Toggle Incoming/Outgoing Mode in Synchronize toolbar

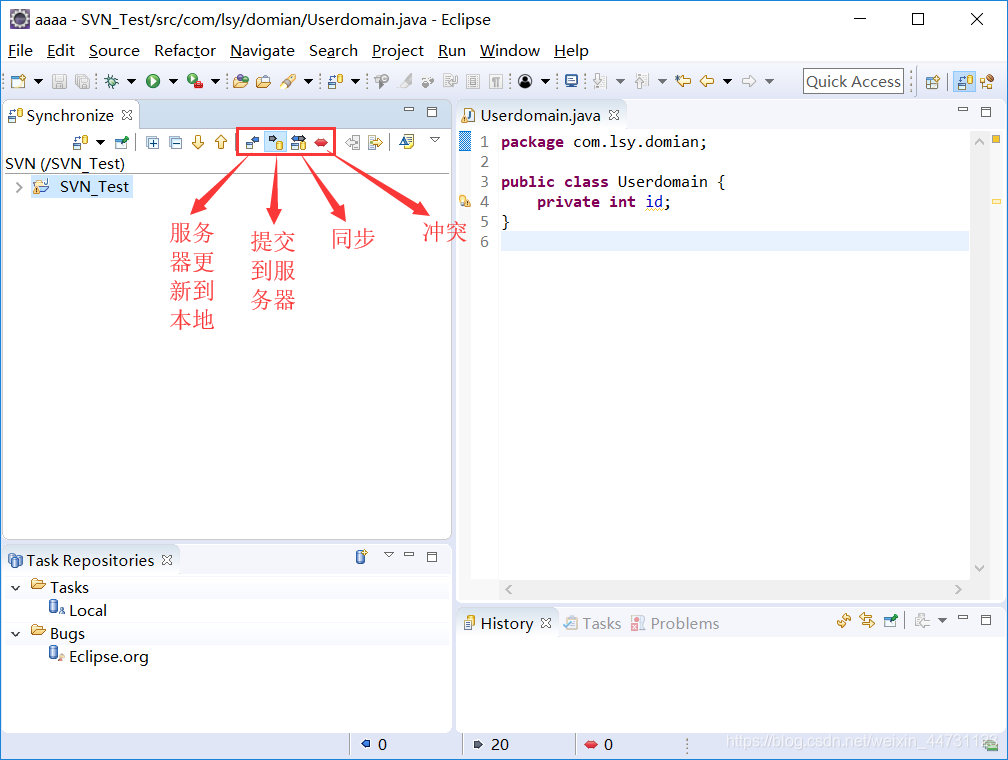[298, 142]
